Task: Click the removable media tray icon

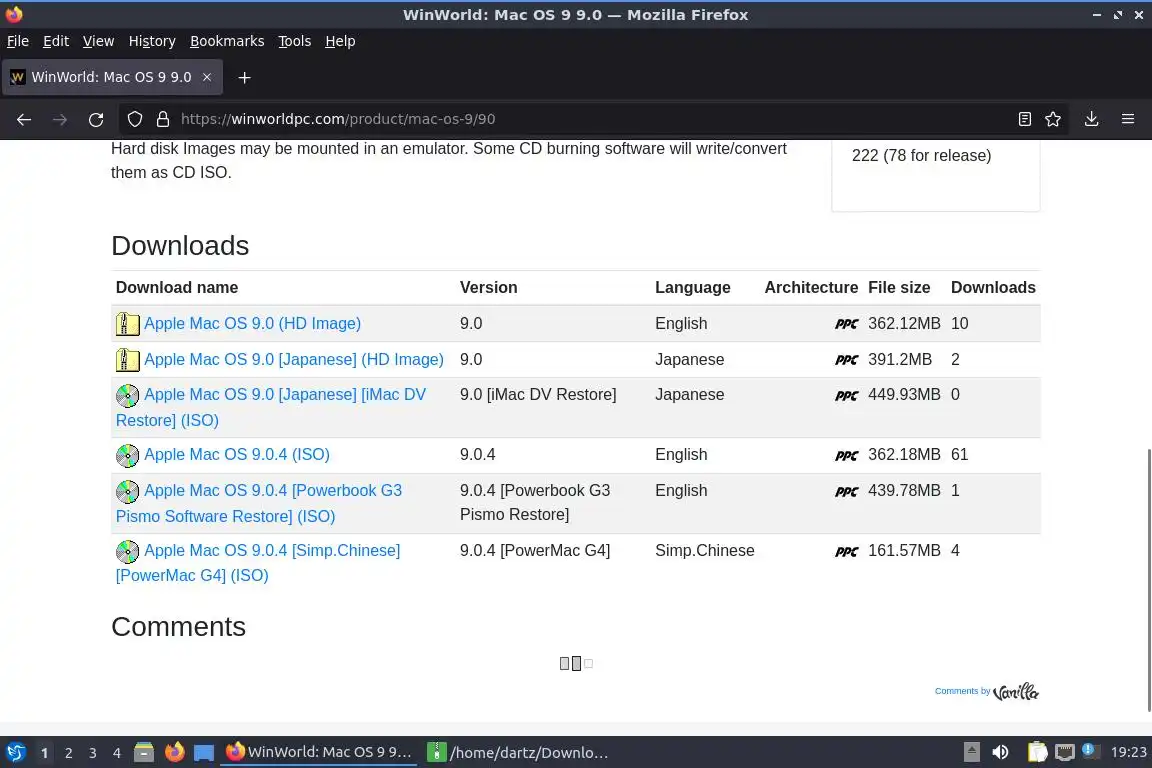Action: 971,753
